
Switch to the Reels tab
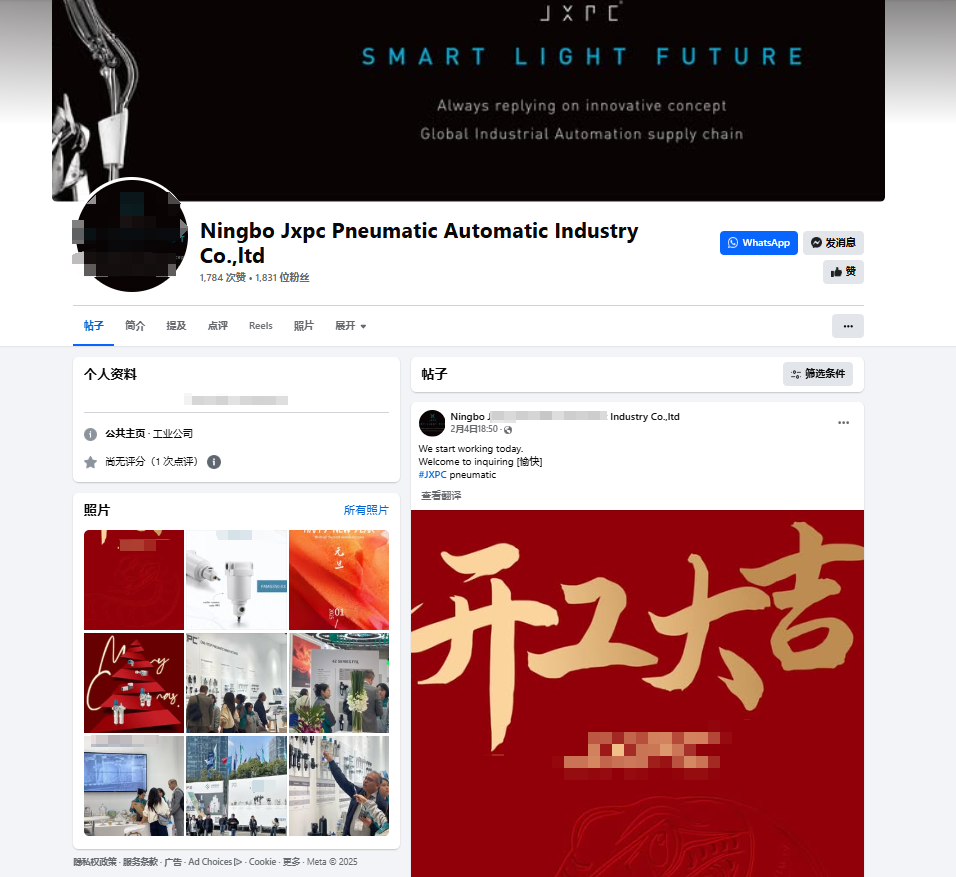click(260, 326)
